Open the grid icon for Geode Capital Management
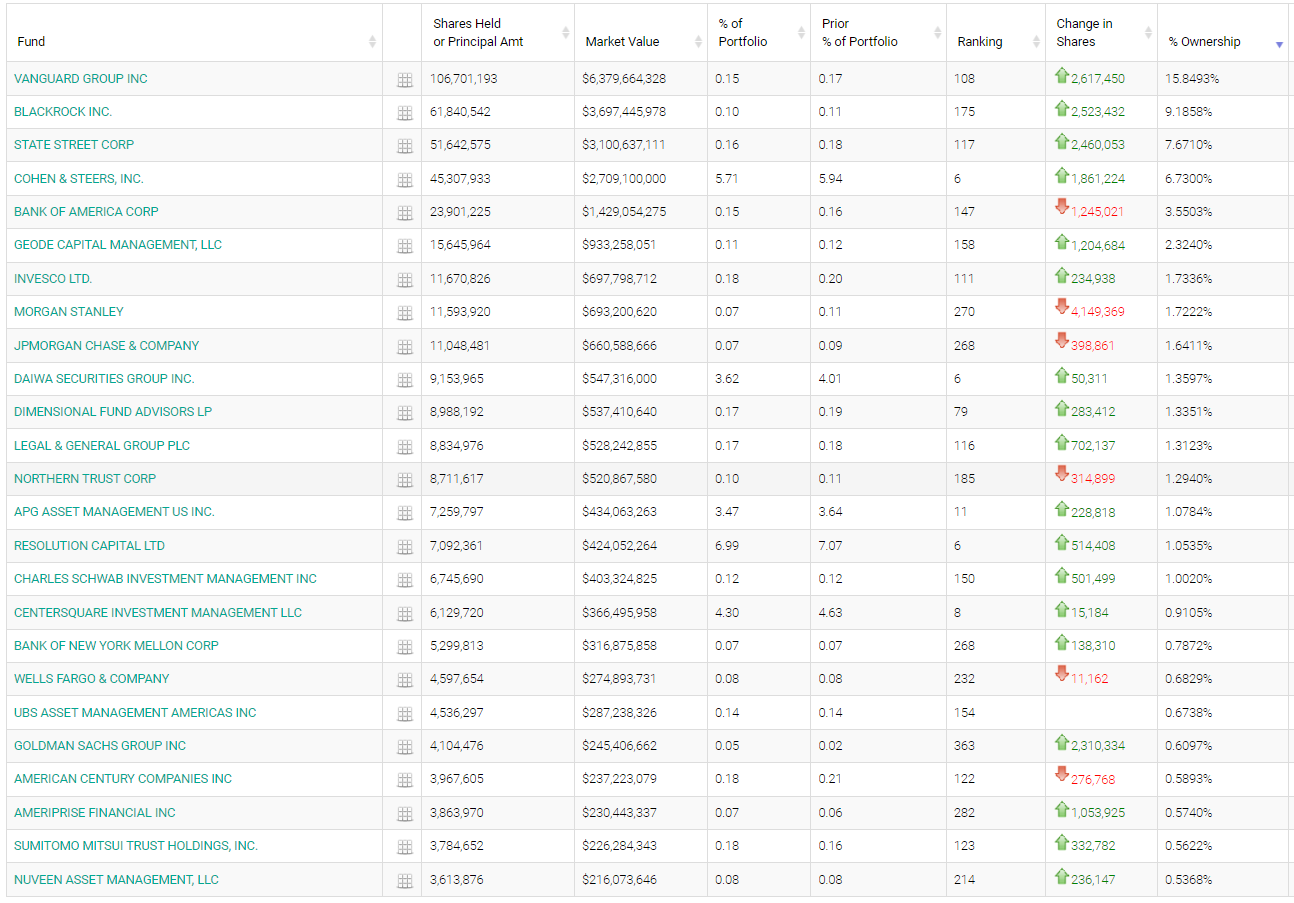1294x903 pixels. click(405, 246)
